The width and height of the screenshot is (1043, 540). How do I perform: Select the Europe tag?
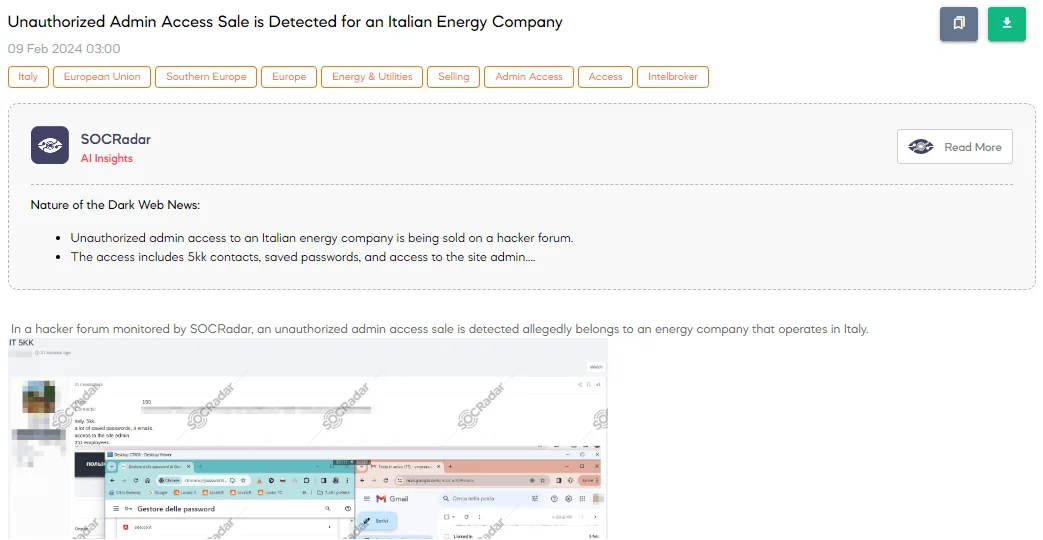(289, 76)
